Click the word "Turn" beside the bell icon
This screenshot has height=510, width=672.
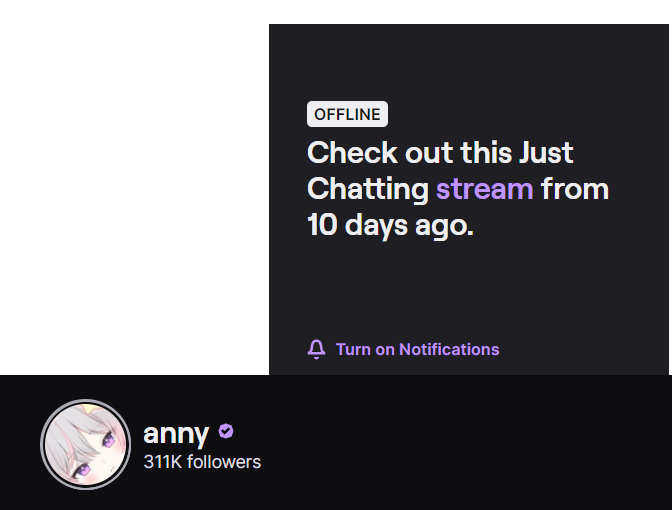click(353, 349)
